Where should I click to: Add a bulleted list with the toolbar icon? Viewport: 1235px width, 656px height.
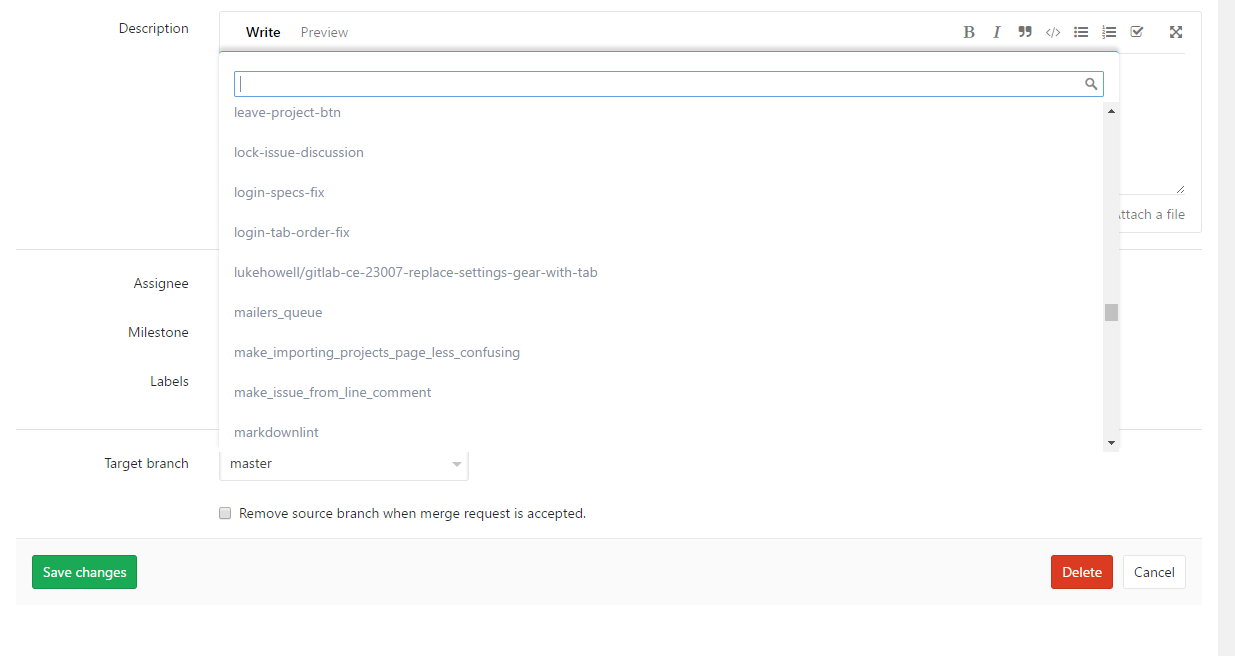point(1080,32)
